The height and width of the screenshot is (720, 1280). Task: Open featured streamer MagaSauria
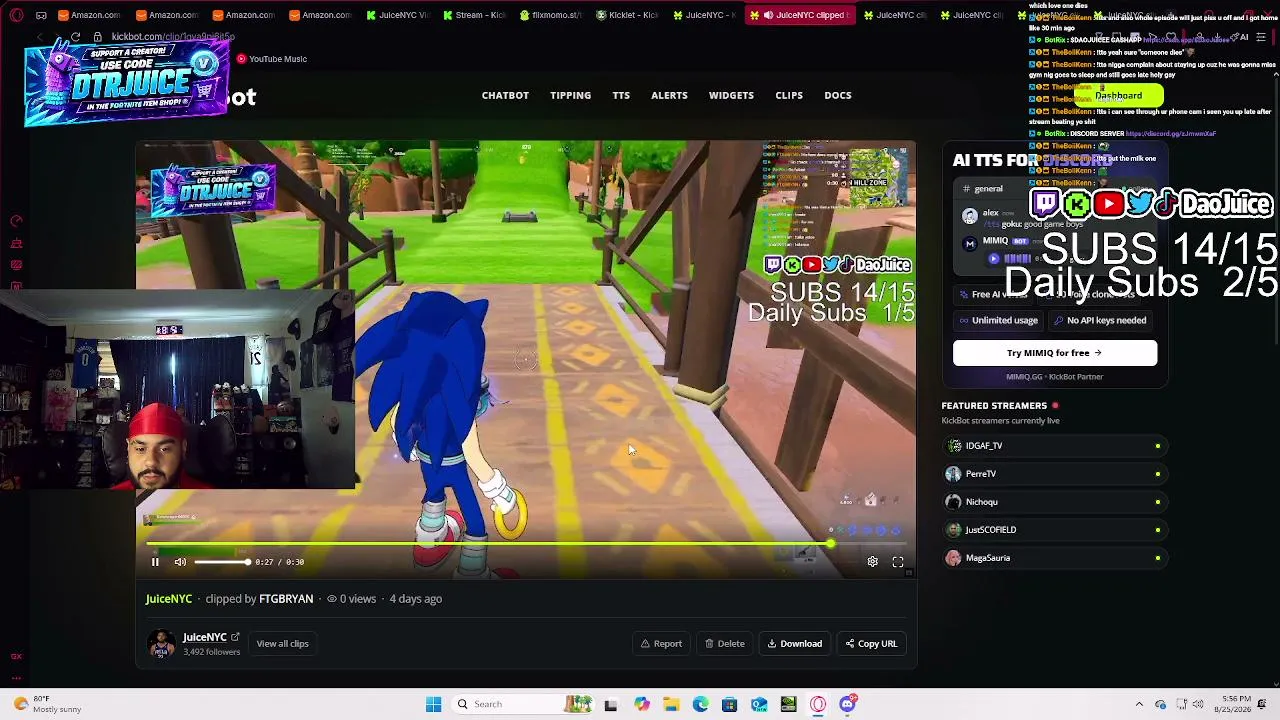pos(1055,558)
